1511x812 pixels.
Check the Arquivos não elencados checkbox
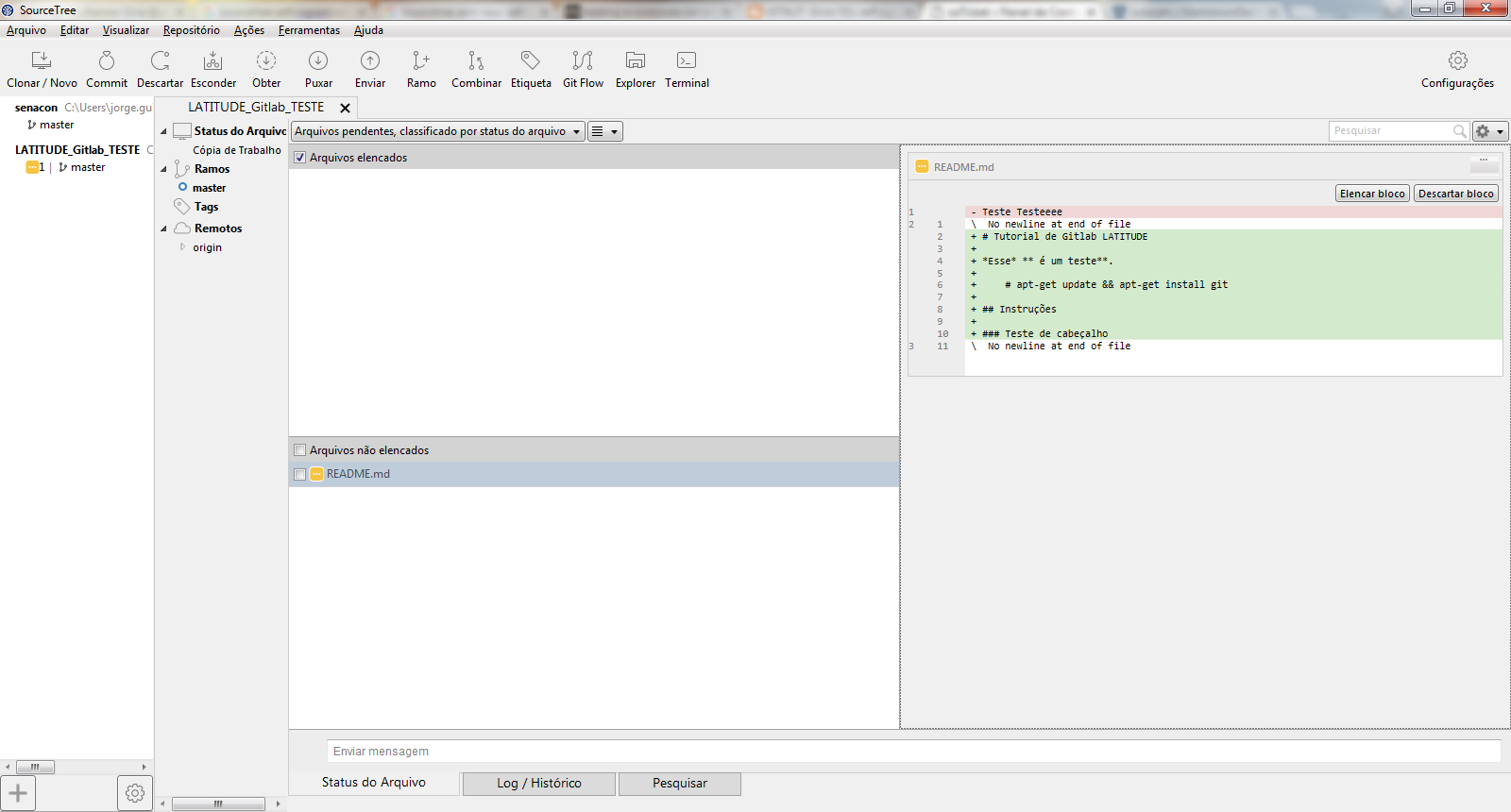click(x=300, y=450)
